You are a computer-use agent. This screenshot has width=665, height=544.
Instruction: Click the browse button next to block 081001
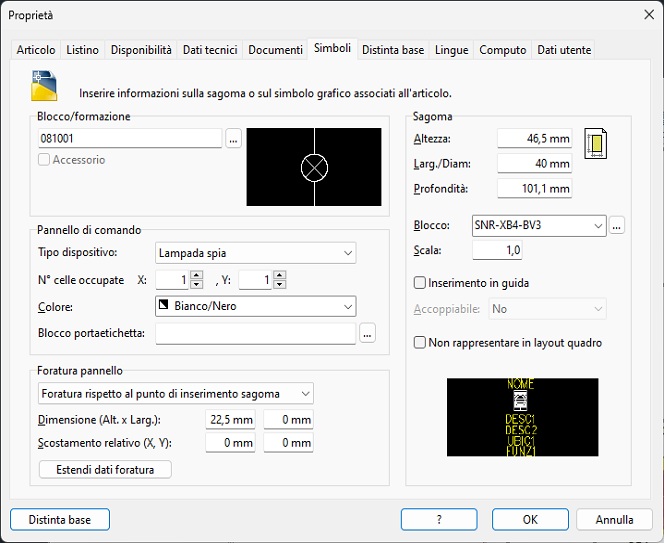234,139
